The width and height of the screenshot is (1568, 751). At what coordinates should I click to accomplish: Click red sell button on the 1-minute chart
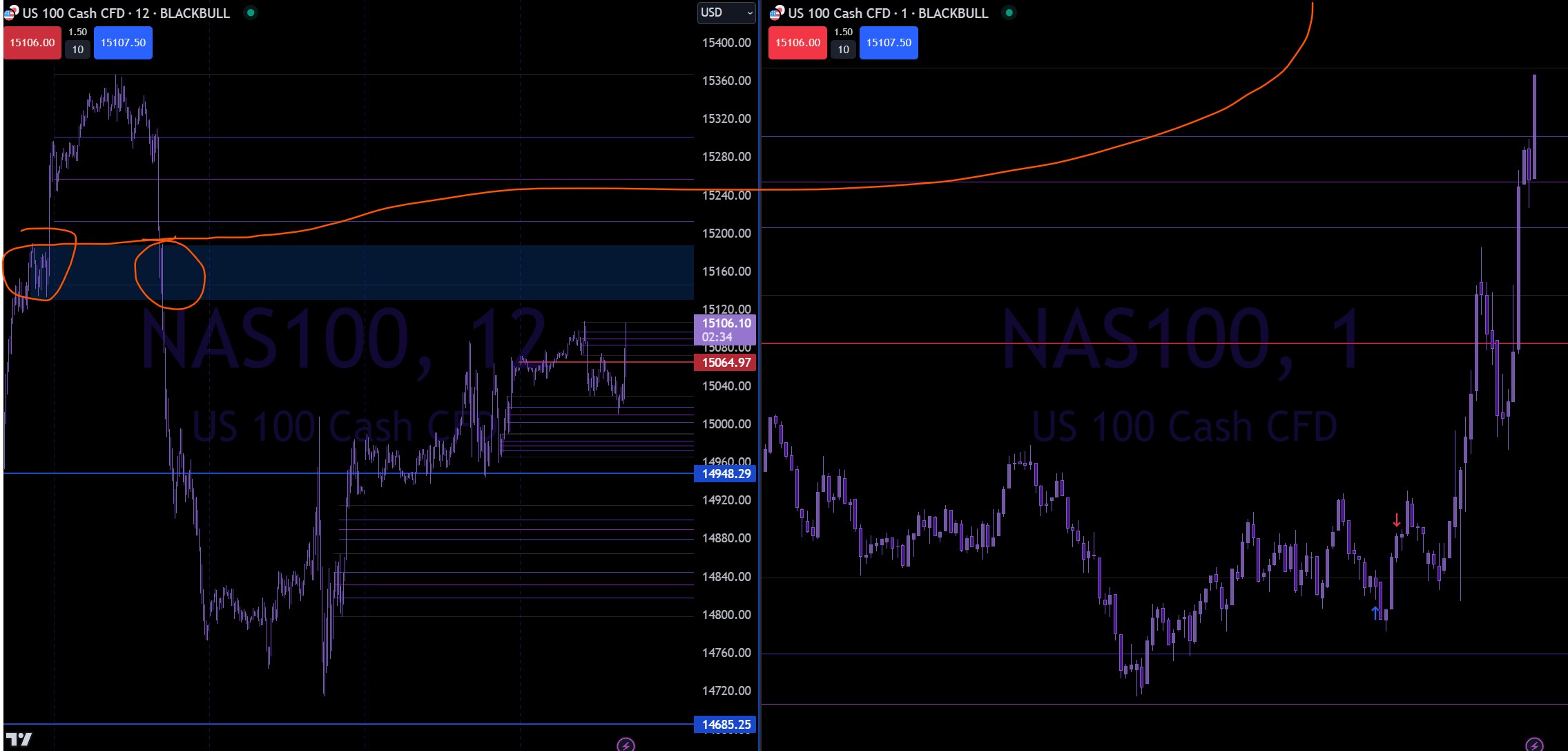coord(797,43)
